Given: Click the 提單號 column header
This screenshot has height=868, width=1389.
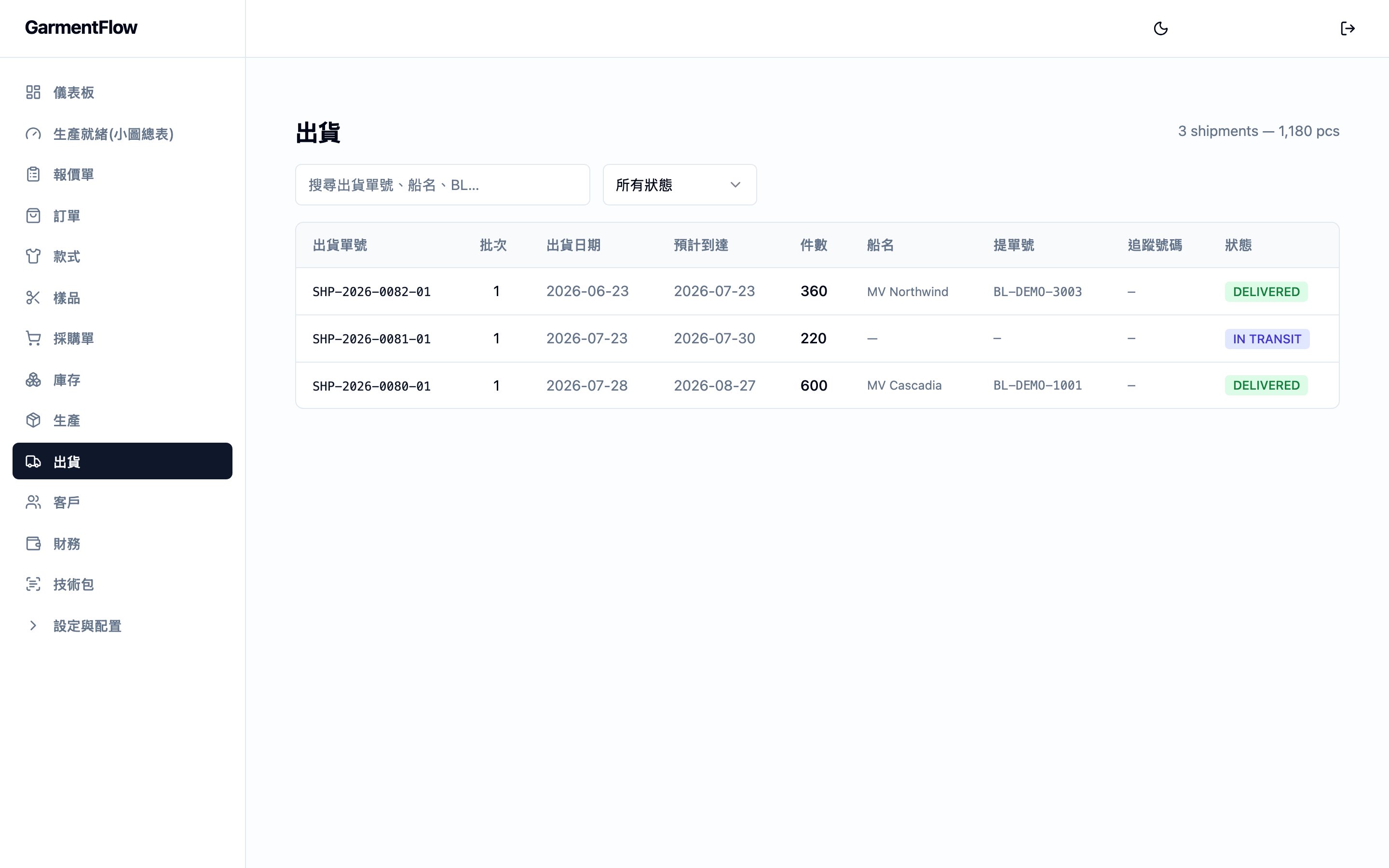Looking at the screenshot, I should click(x=1014, y=245).
